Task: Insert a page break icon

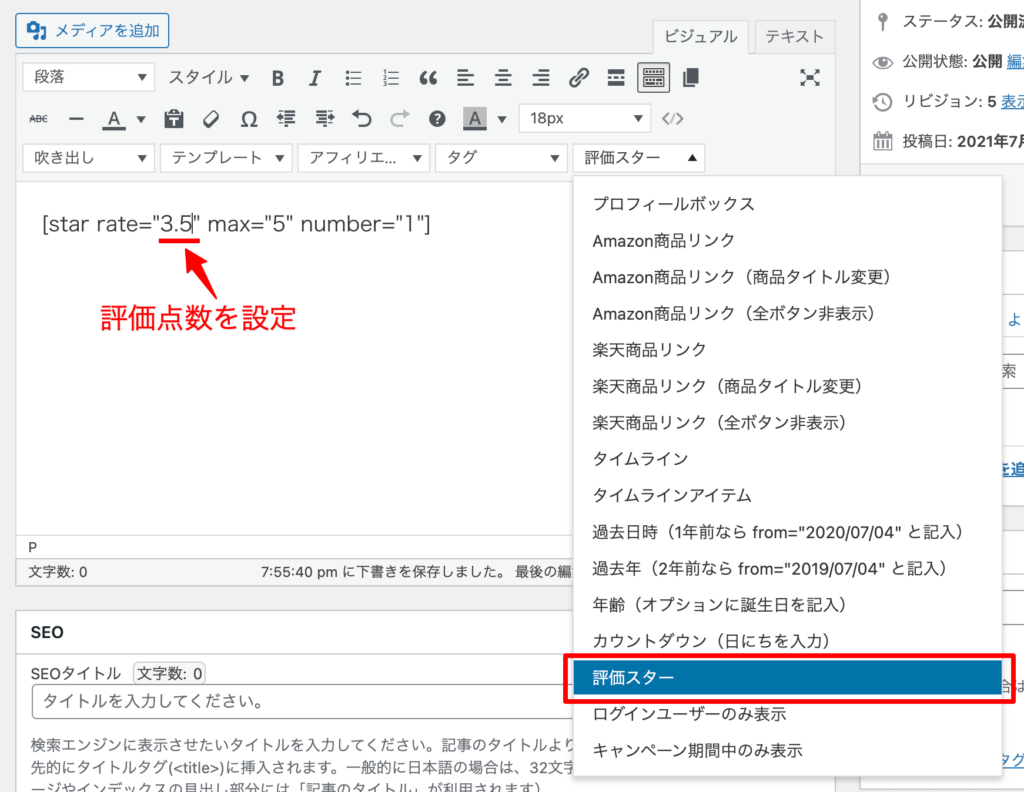Action: [691, 78]
